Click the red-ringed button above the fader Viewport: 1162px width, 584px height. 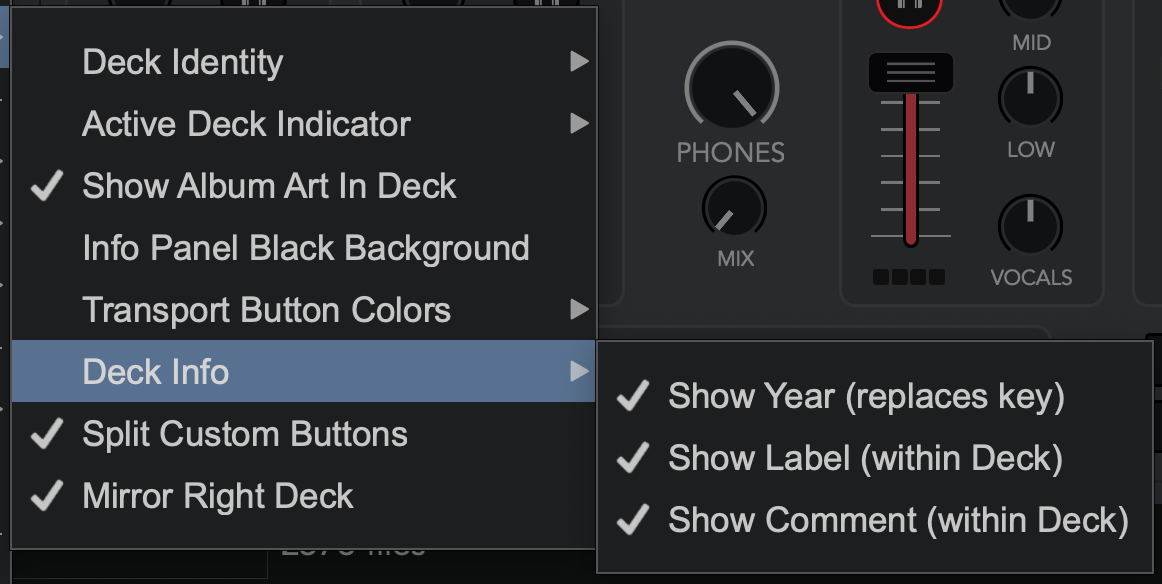click(x=909, y=9)
